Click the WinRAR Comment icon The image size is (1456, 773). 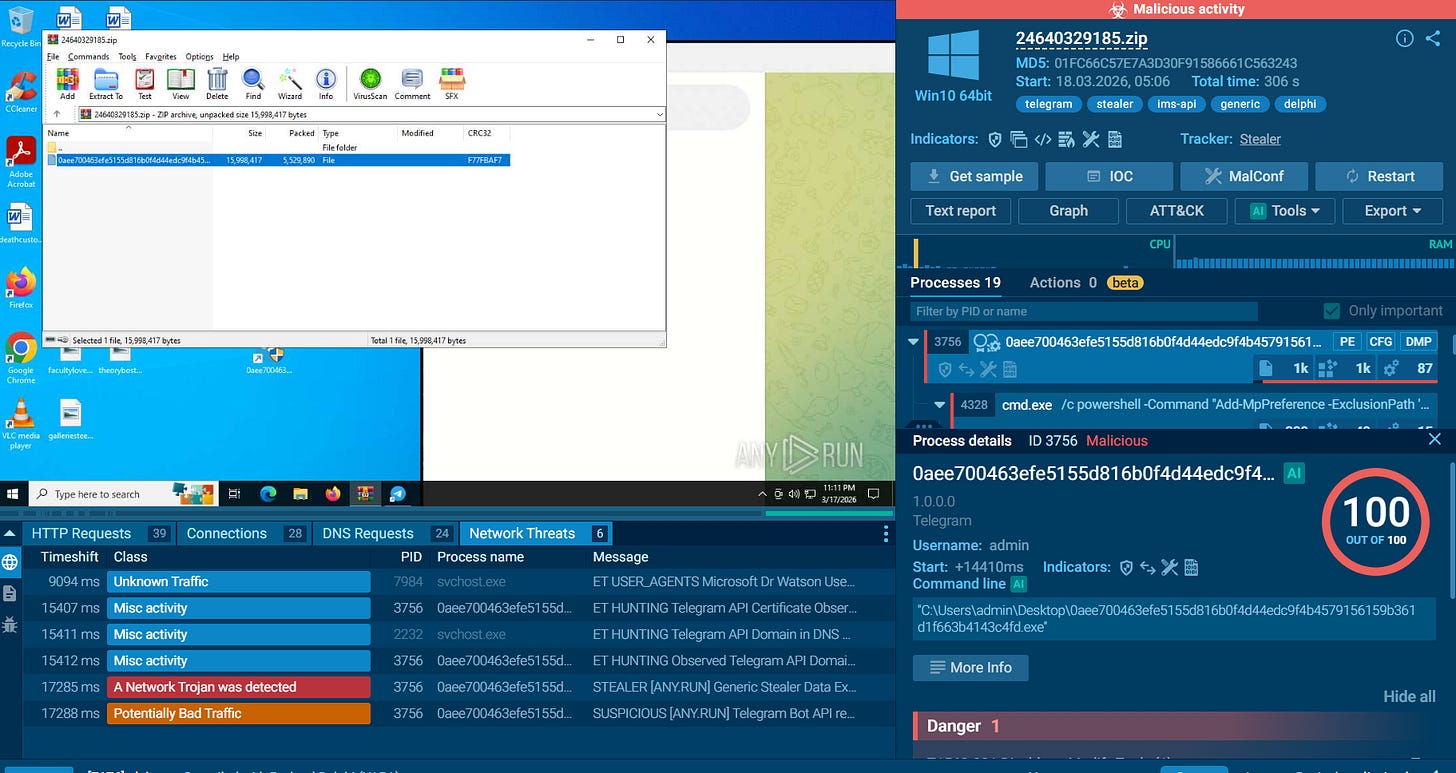click(412, 83)
